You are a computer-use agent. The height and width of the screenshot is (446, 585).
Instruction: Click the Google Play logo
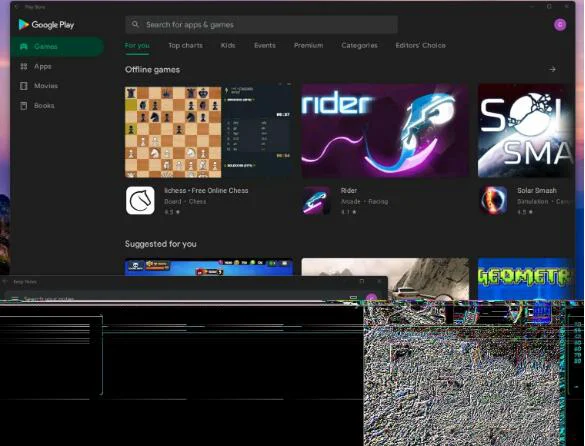click(x=46, y=25)
